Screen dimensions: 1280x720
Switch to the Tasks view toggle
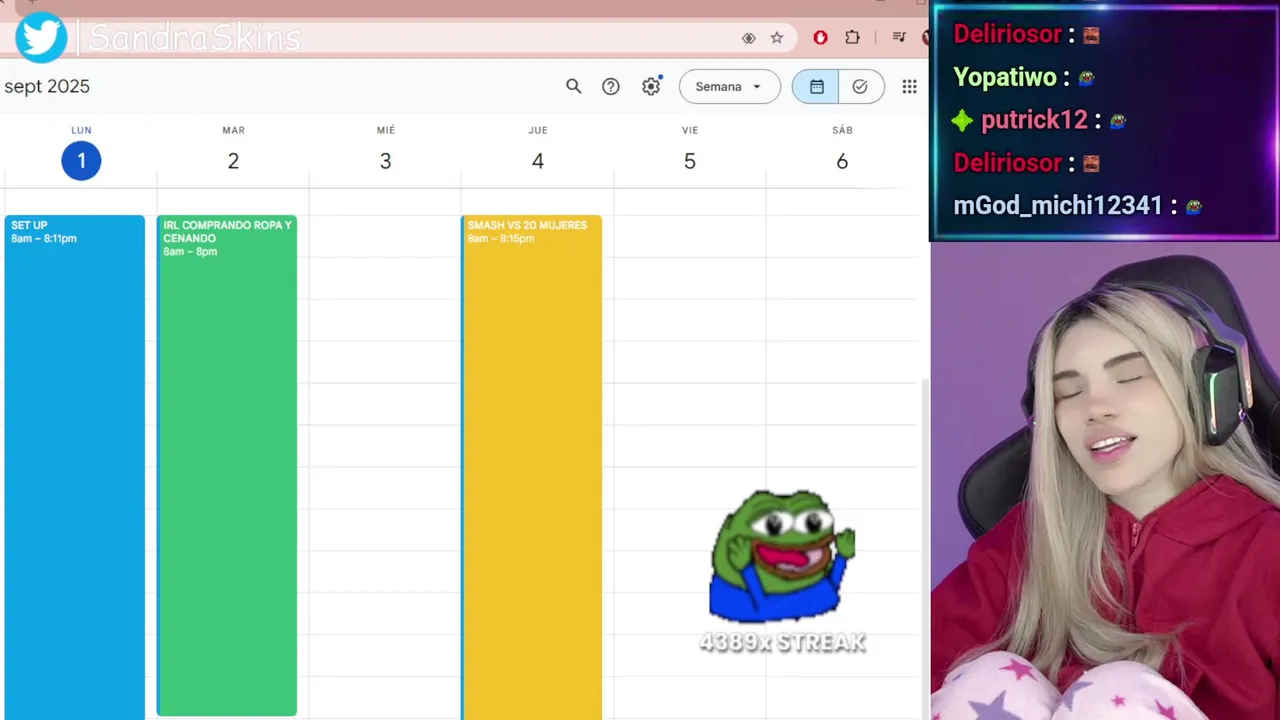pos(860,86)
